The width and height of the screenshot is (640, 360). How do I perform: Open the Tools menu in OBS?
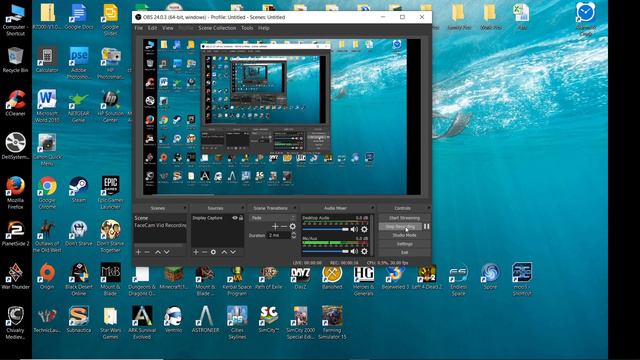(x=247, y=28)
